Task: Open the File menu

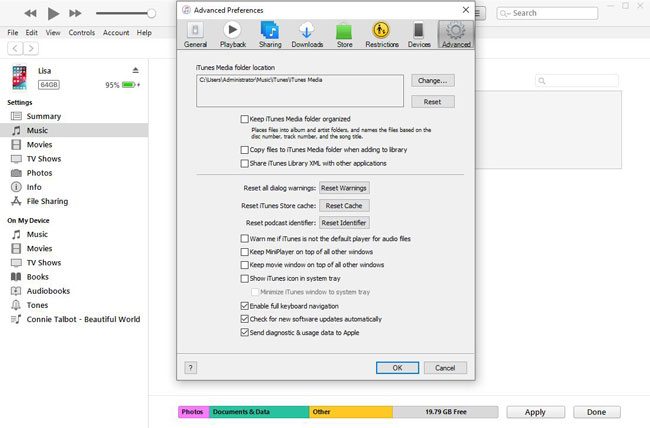Action: click(x=13, y=32)
